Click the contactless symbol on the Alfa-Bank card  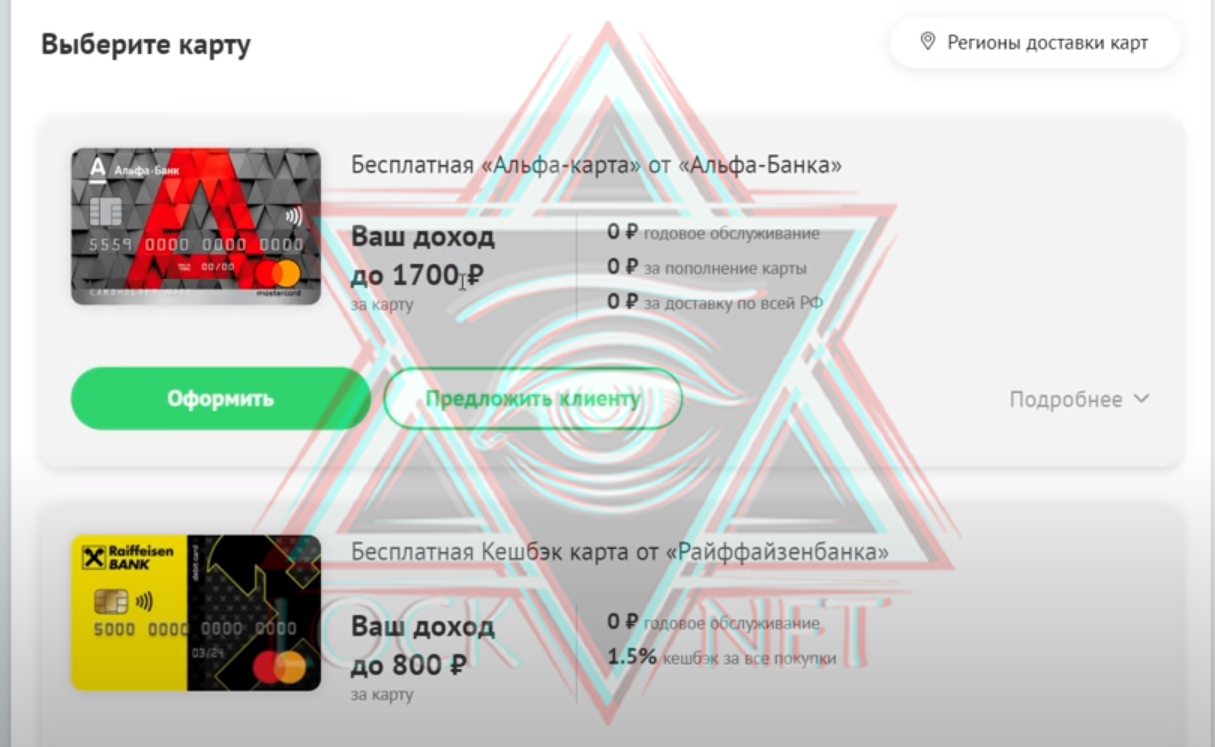click(x=293, y=215)
